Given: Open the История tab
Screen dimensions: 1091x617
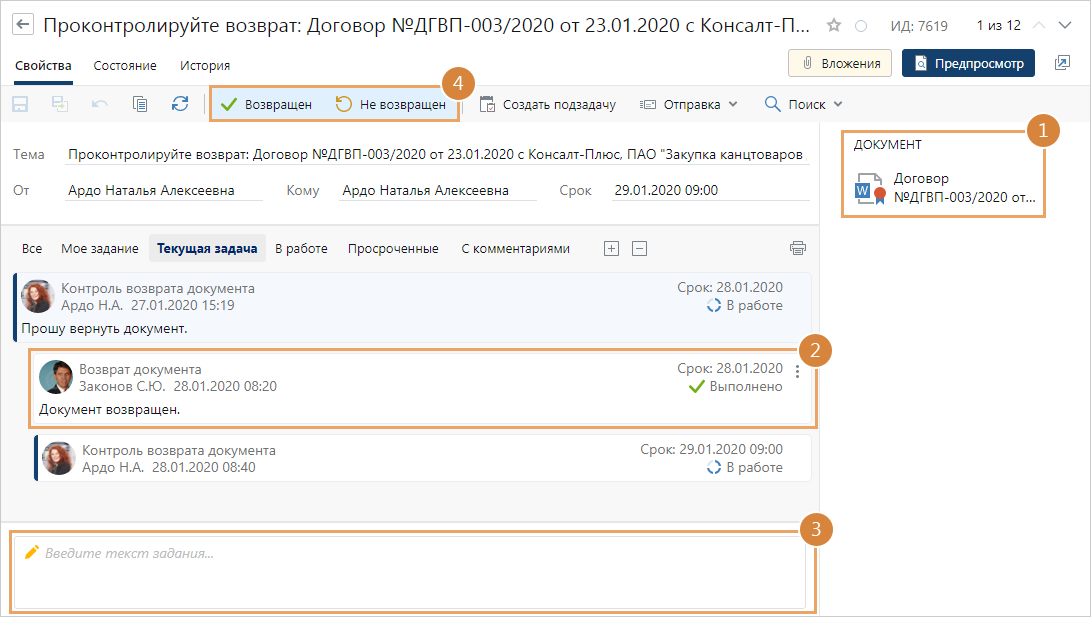Looking at the screenshot, I should [x=205, y=65].
